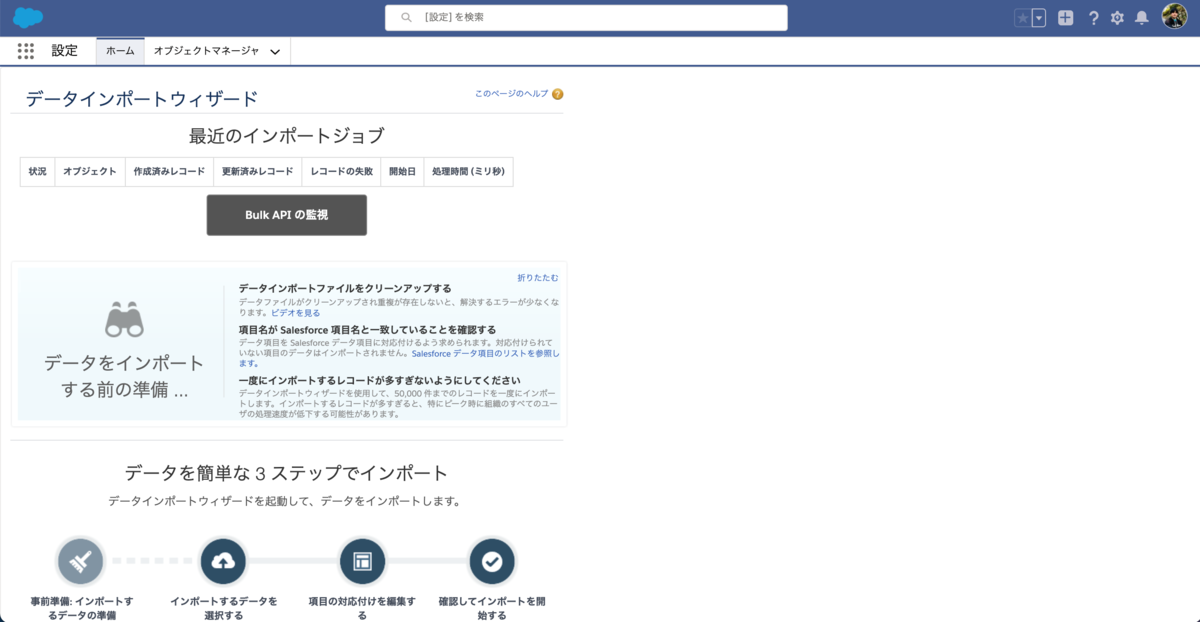
Task: Open the Setup gear icon
Action: [1117, 16]
